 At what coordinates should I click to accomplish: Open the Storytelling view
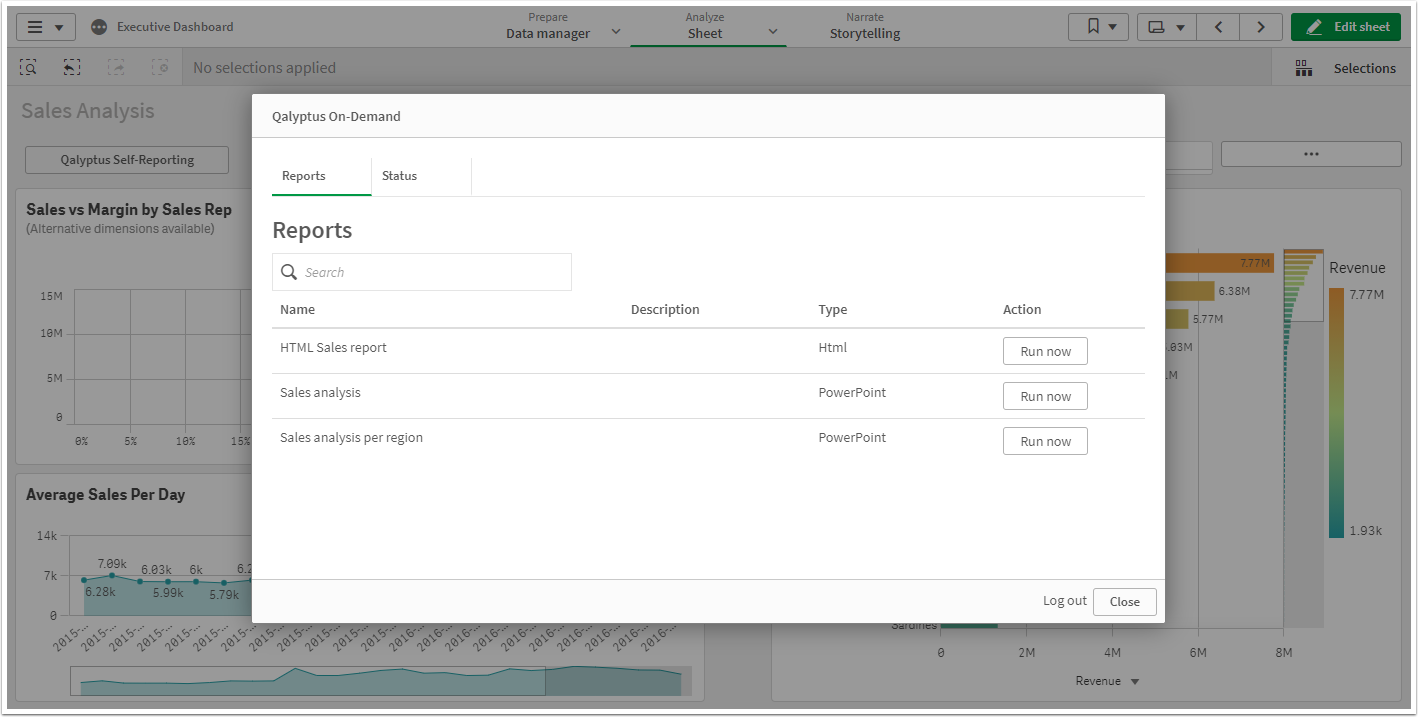pos(864,26)
